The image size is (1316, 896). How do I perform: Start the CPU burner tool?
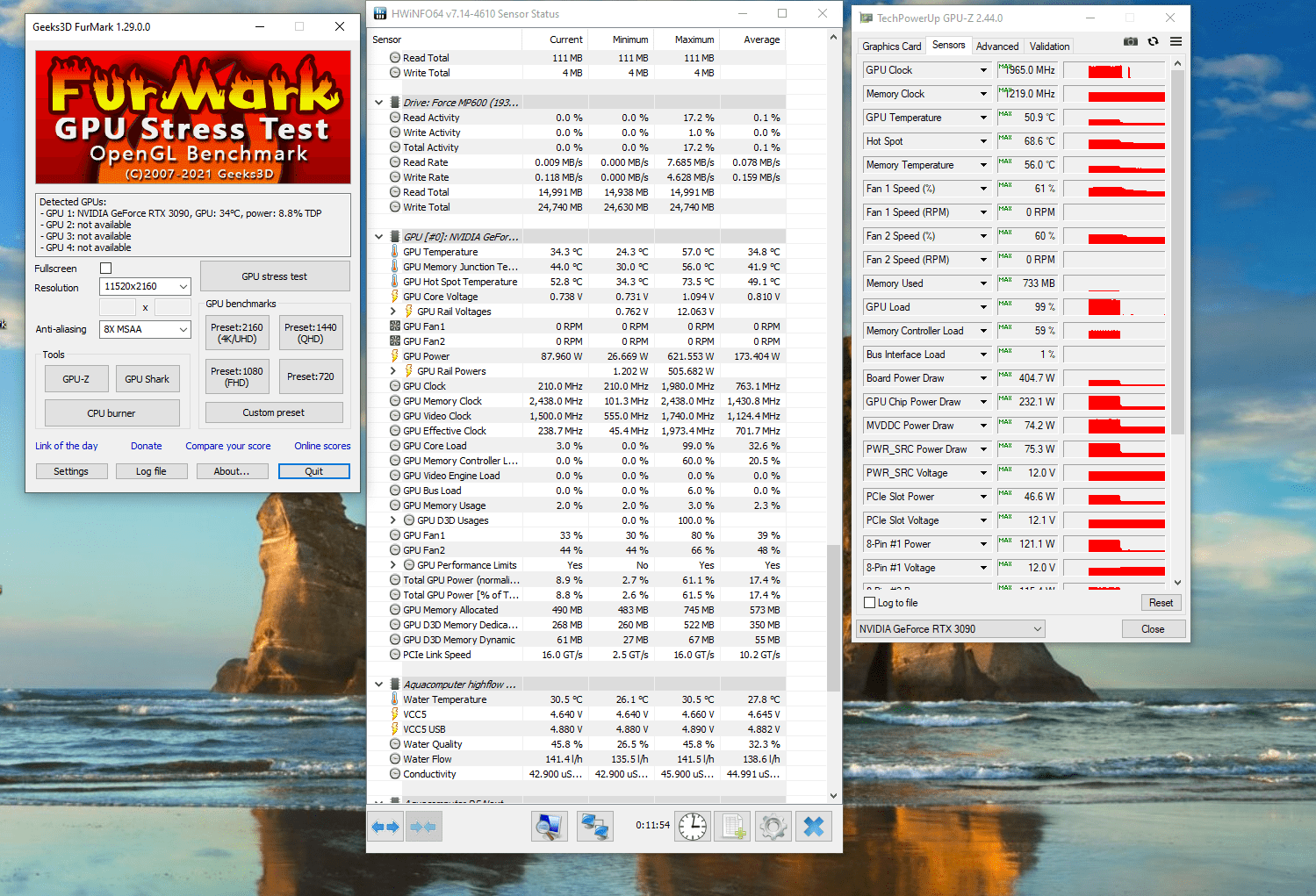click(x=111, y=413)
